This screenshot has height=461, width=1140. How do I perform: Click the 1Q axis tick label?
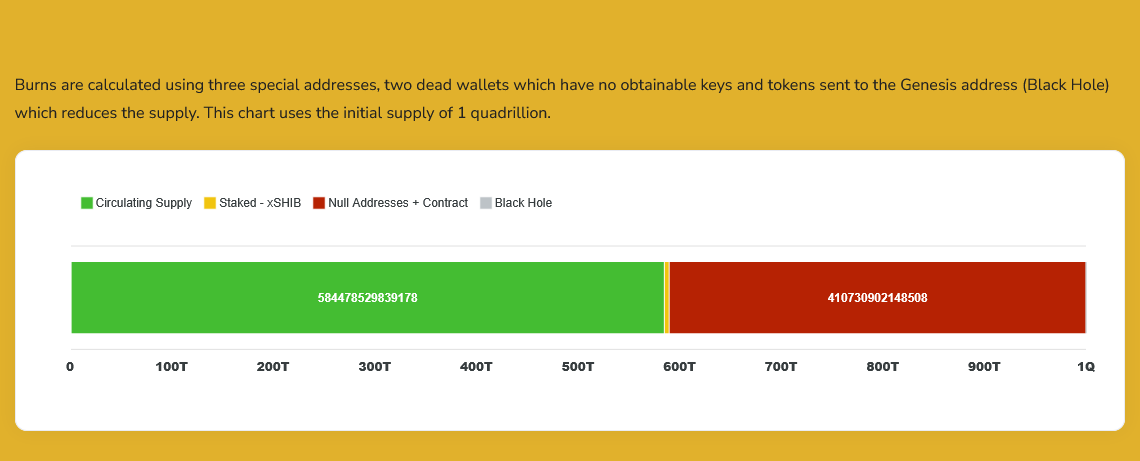[1085, 367]
